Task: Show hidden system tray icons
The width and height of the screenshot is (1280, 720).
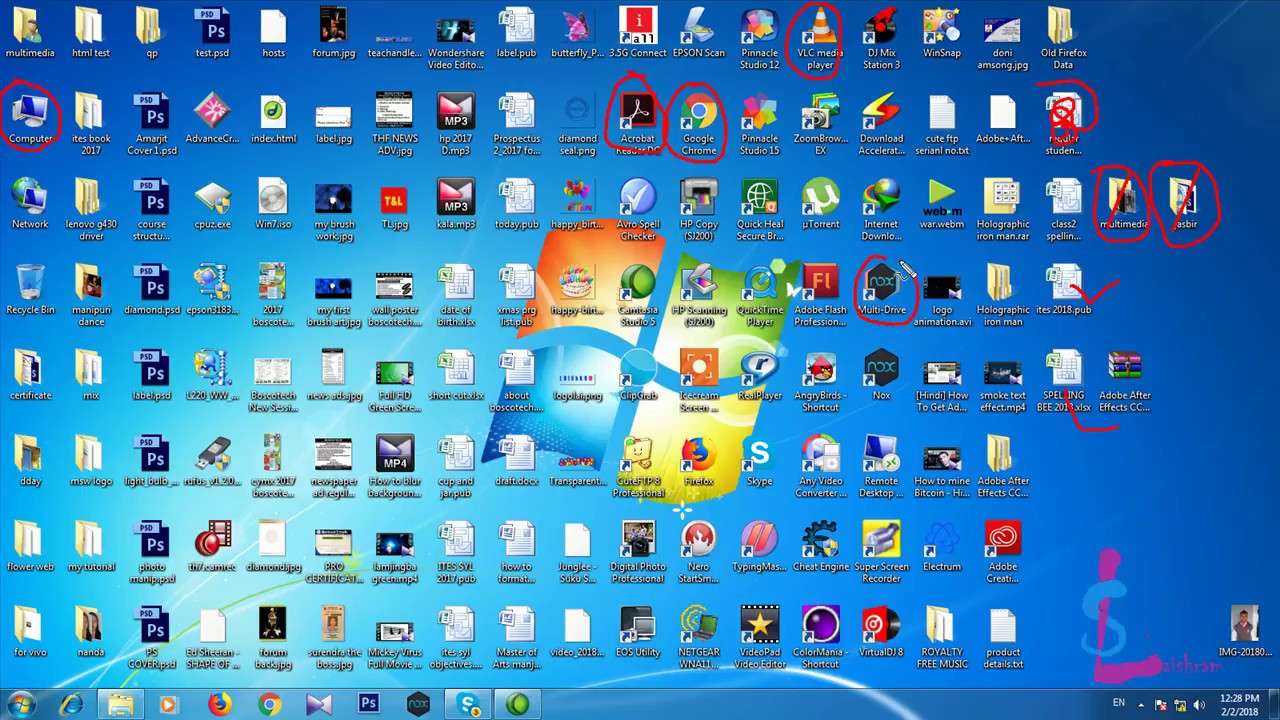Action: coord(1140,704)
